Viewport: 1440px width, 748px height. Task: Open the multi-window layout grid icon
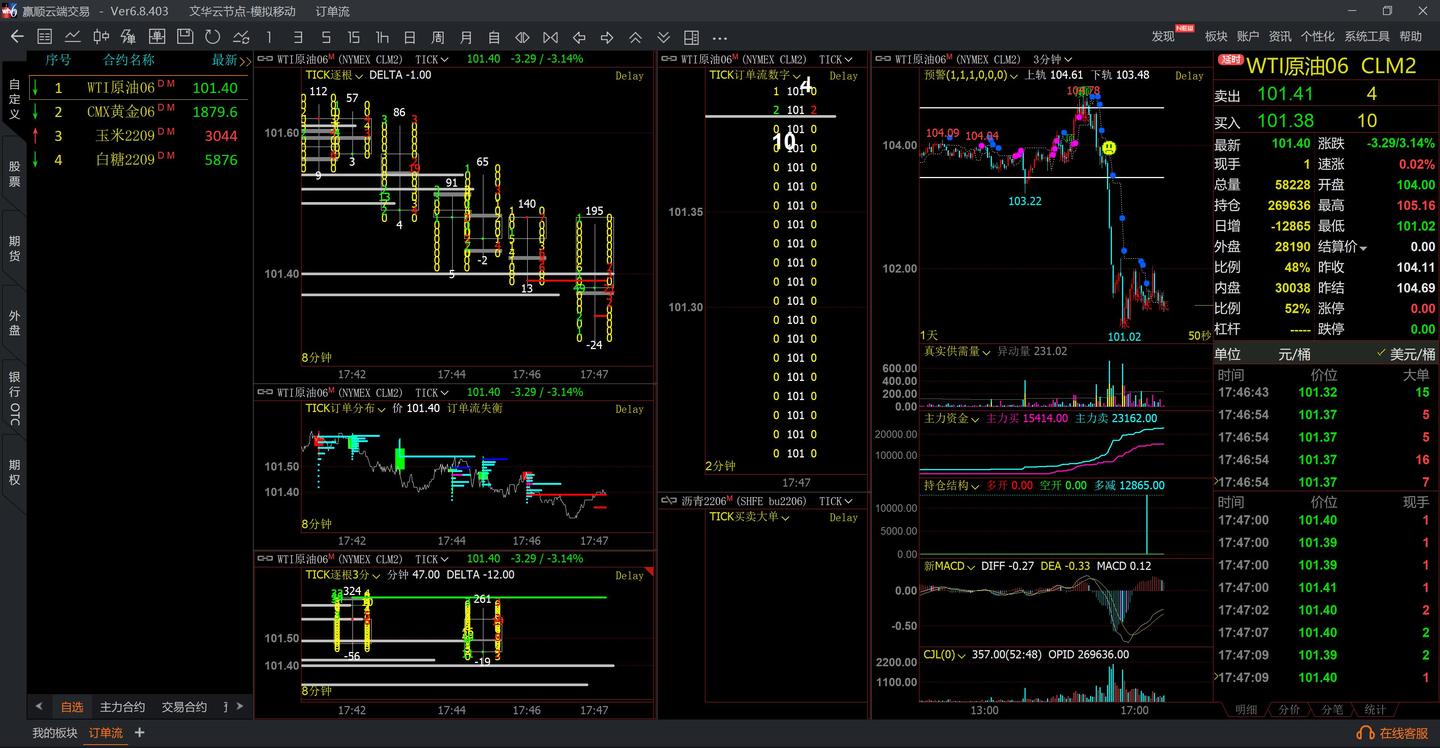691,37
